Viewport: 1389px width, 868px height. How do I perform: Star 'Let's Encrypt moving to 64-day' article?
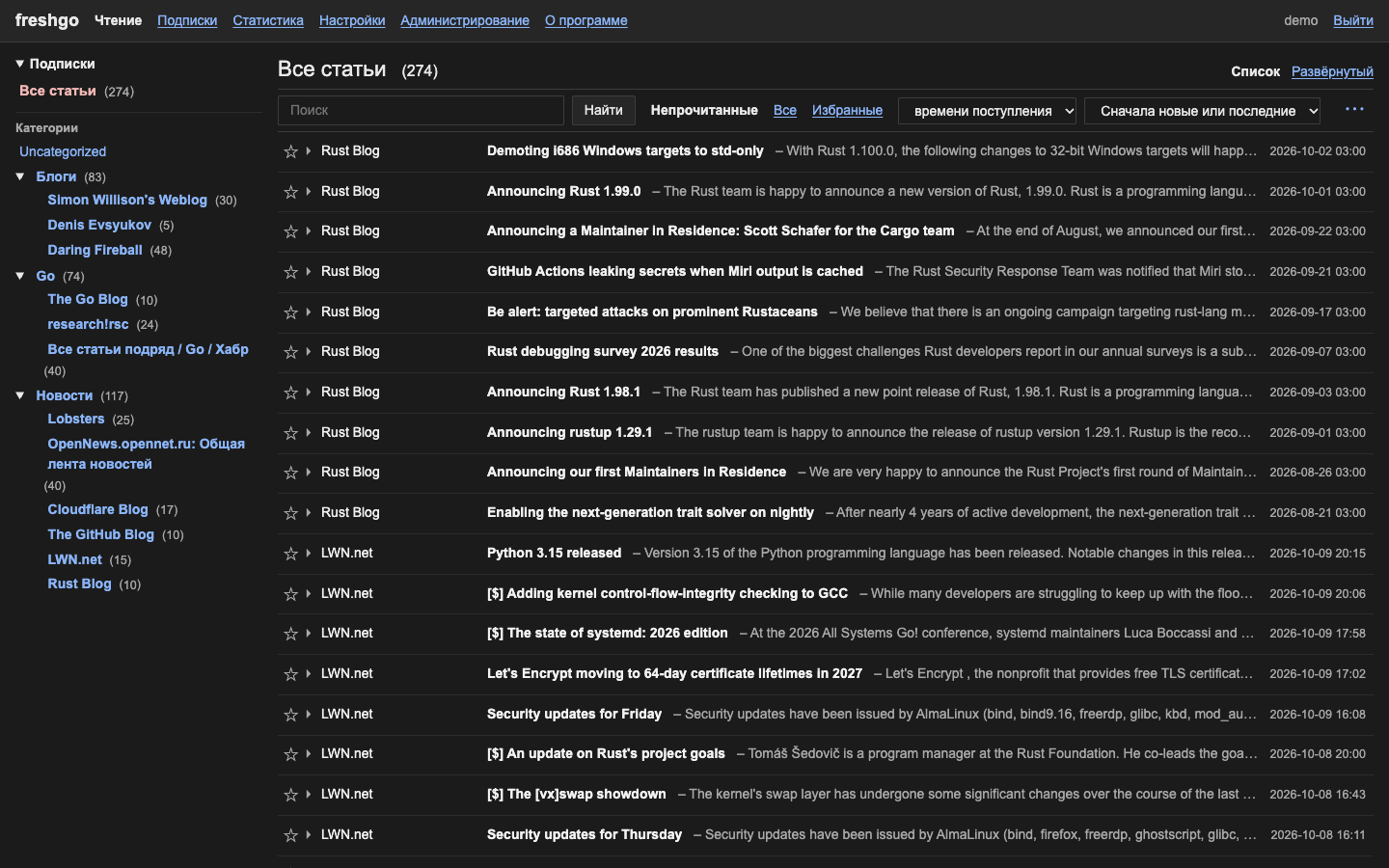(290, 674)
